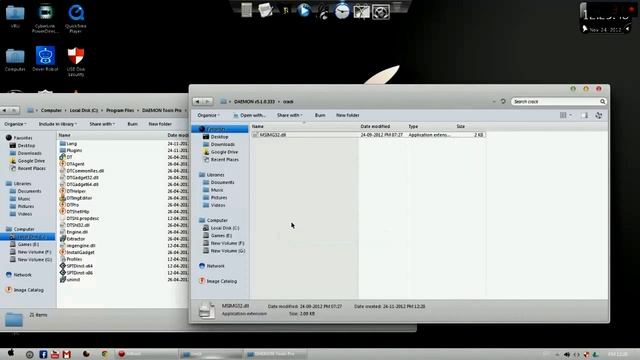This screenshot has height=360, width=640.
Task: Open the Organize dropdown in the crack window
Action: pyautogui.click(x=209, y=116)
